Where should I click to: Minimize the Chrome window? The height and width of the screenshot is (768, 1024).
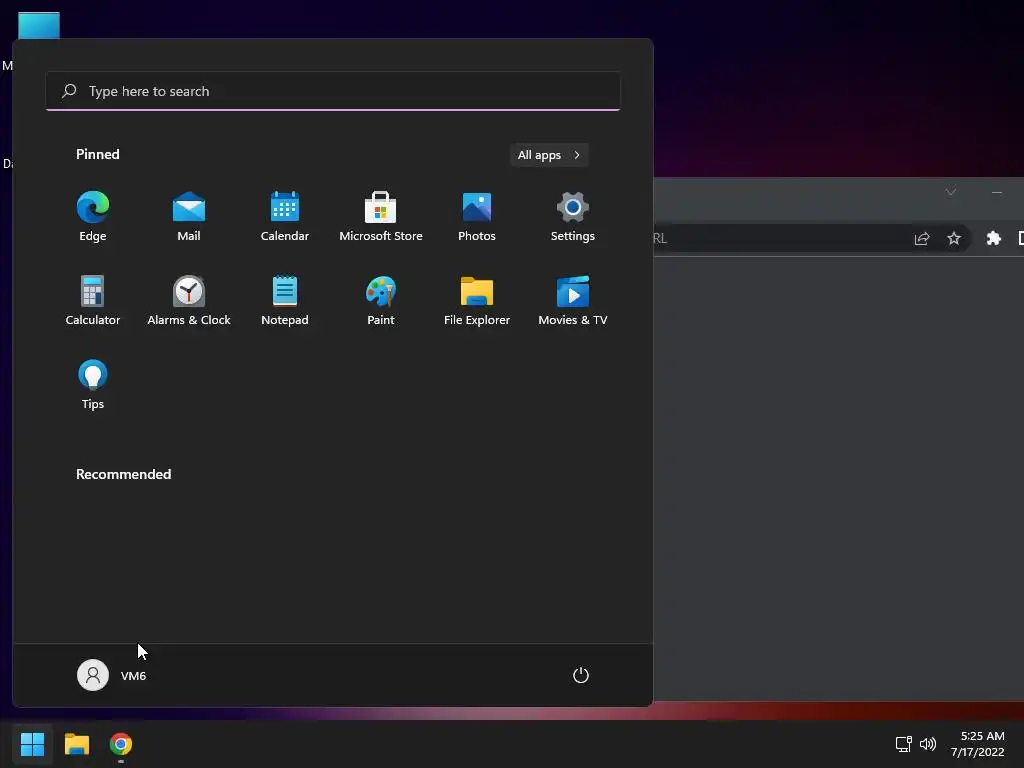click(x=997, y=191)
